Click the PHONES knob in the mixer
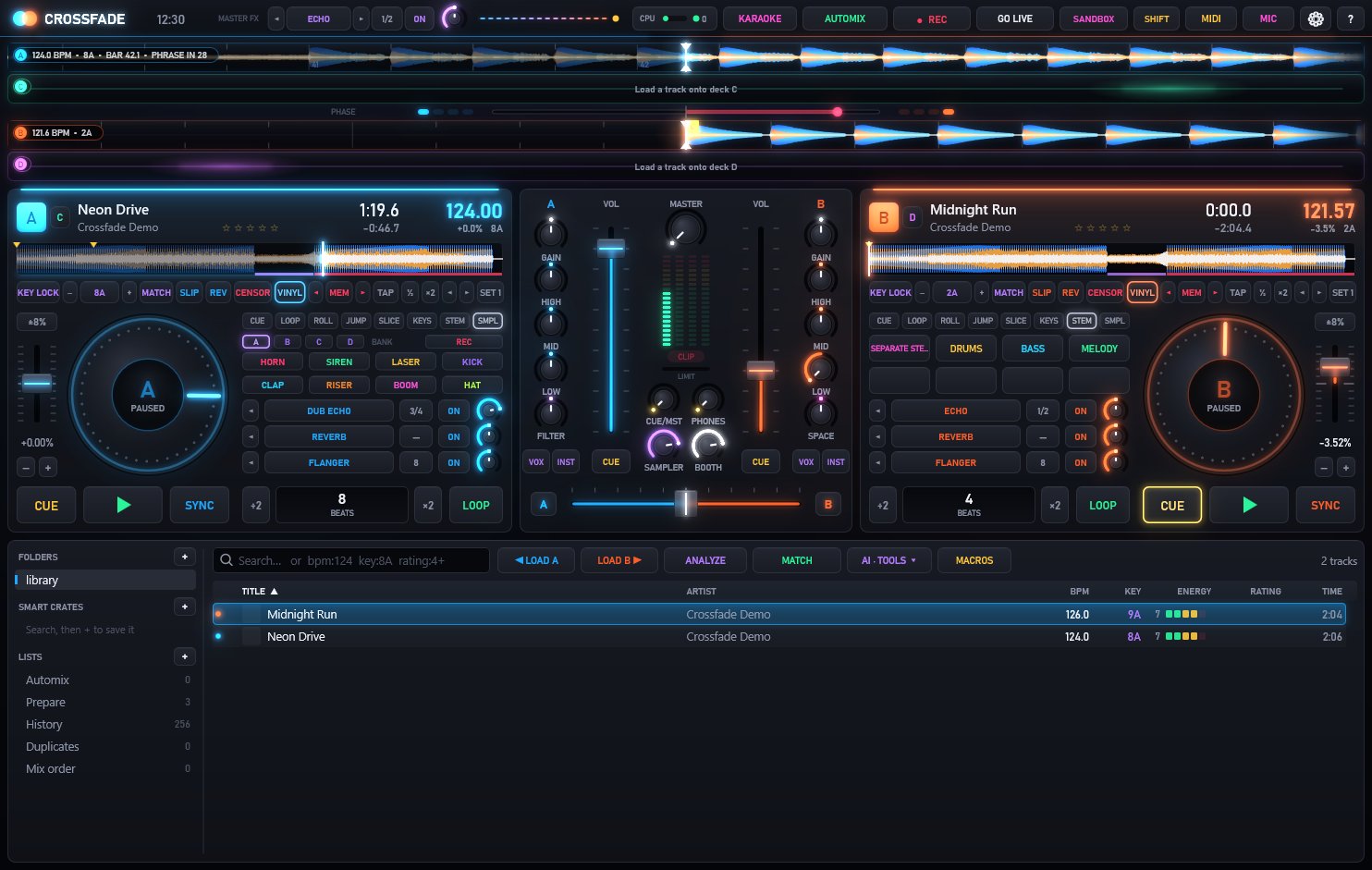This screenshot has height=870, width=1372. [x=708, y=400]
